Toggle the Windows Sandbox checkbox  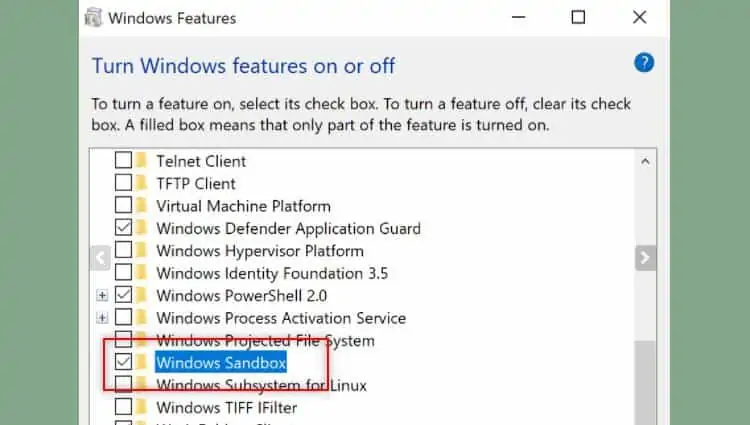click(123, 362)
